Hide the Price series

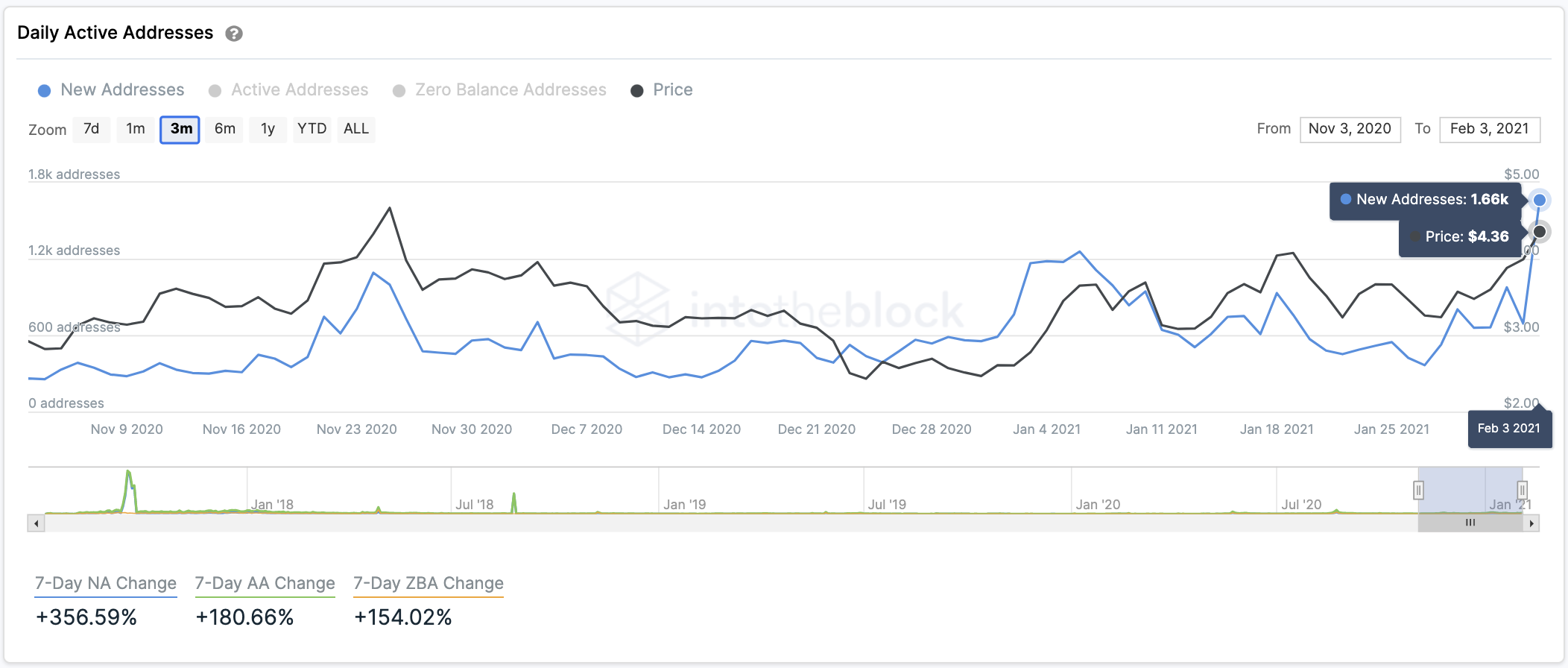(662, 90)
